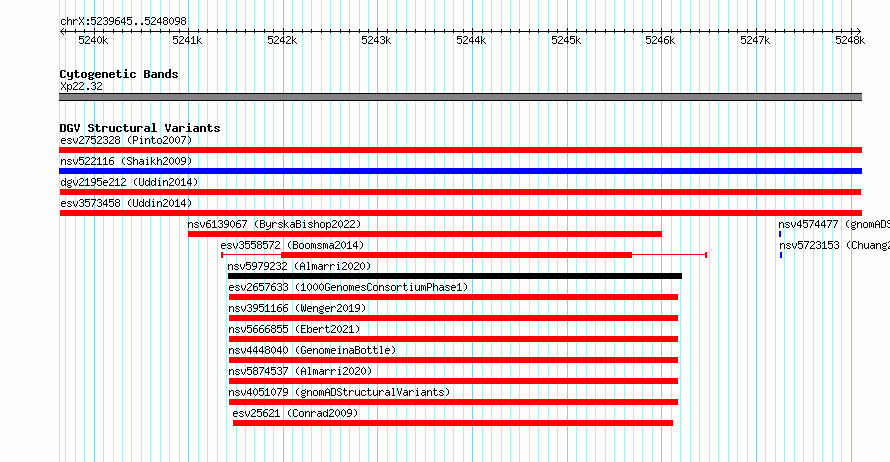The height and width of the screenshot is (462, 890).
Task: Open the esv3573458 (Uddin2014) variant
Action: (x=126, y=203)
